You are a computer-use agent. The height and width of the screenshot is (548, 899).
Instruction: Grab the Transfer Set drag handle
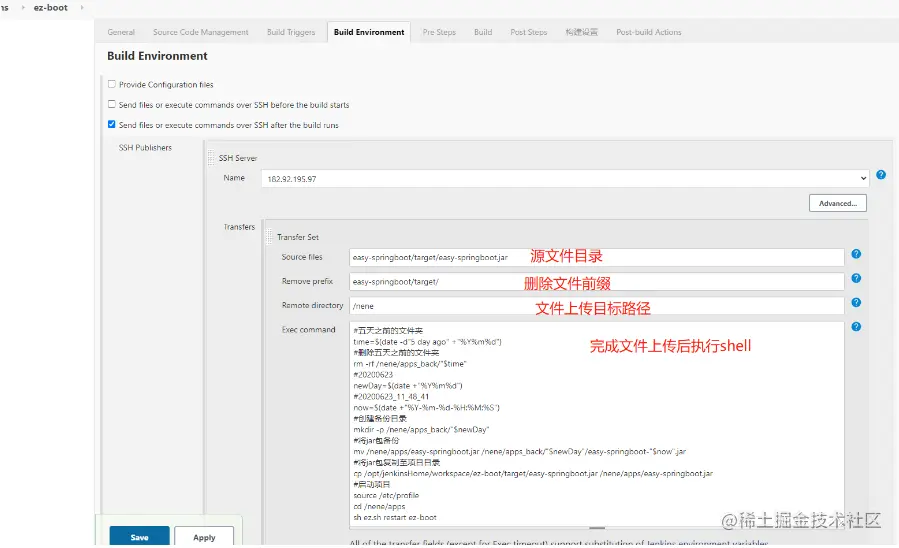269,236
